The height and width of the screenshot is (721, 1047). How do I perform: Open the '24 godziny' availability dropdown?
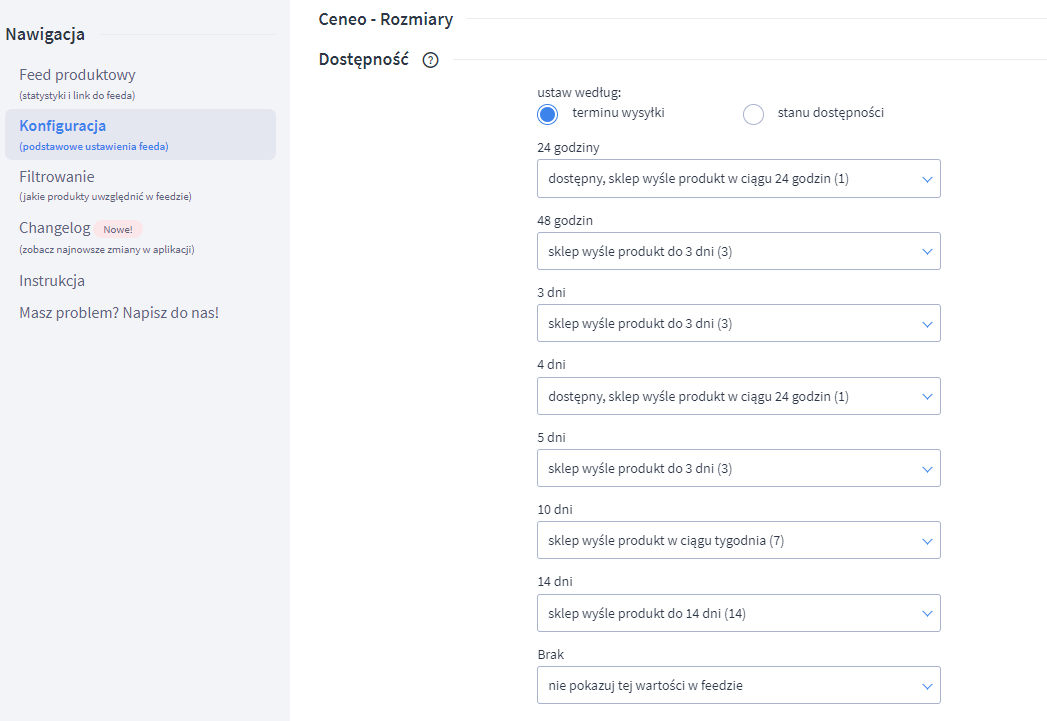[x=738, y=179]
